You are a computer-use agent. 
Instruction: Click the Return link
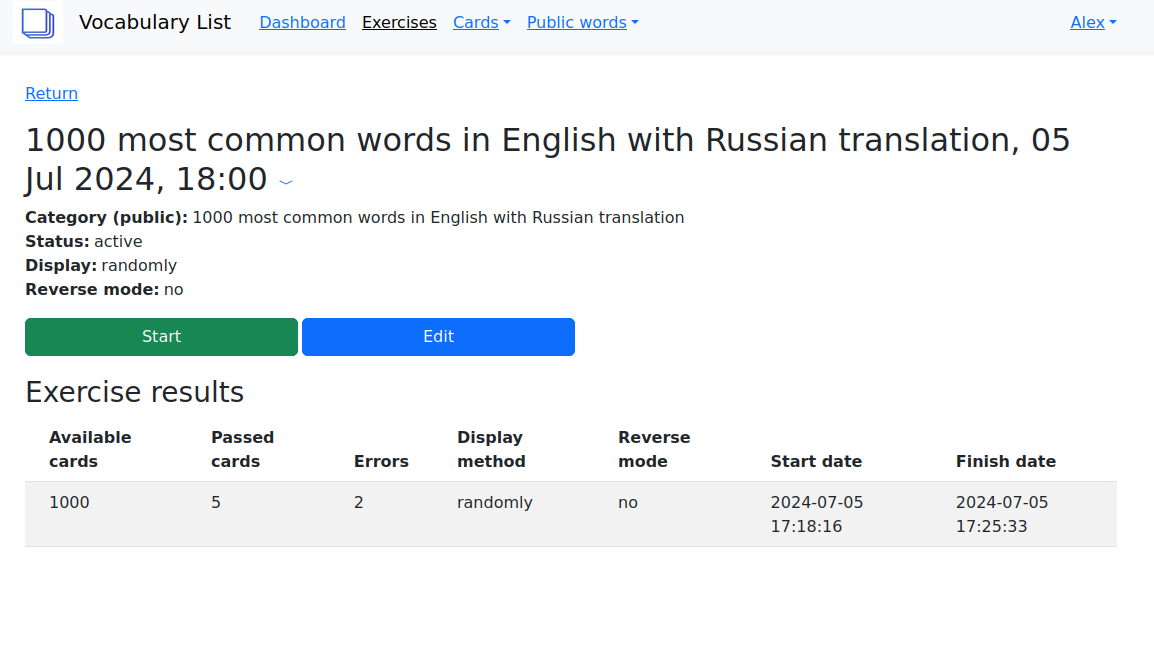tap(51, 93)
